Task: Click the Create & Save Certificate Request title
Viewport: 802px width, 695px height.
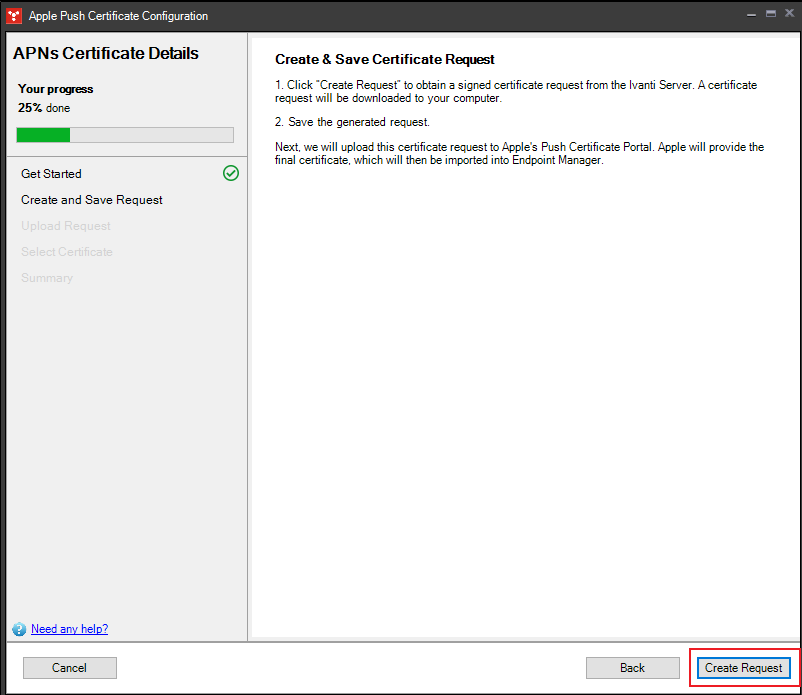Action: coord(385,59)
